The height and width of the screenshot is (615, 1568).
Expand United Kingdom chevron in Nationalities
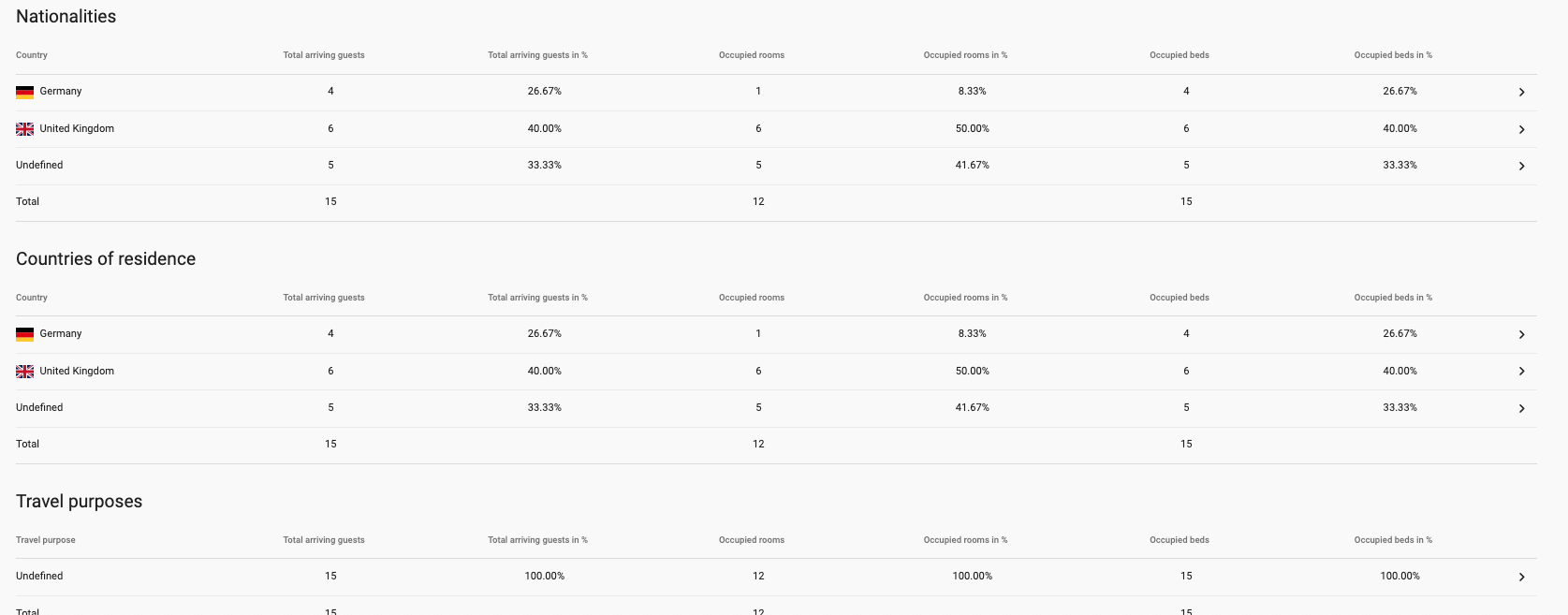tap(1521, 129)
